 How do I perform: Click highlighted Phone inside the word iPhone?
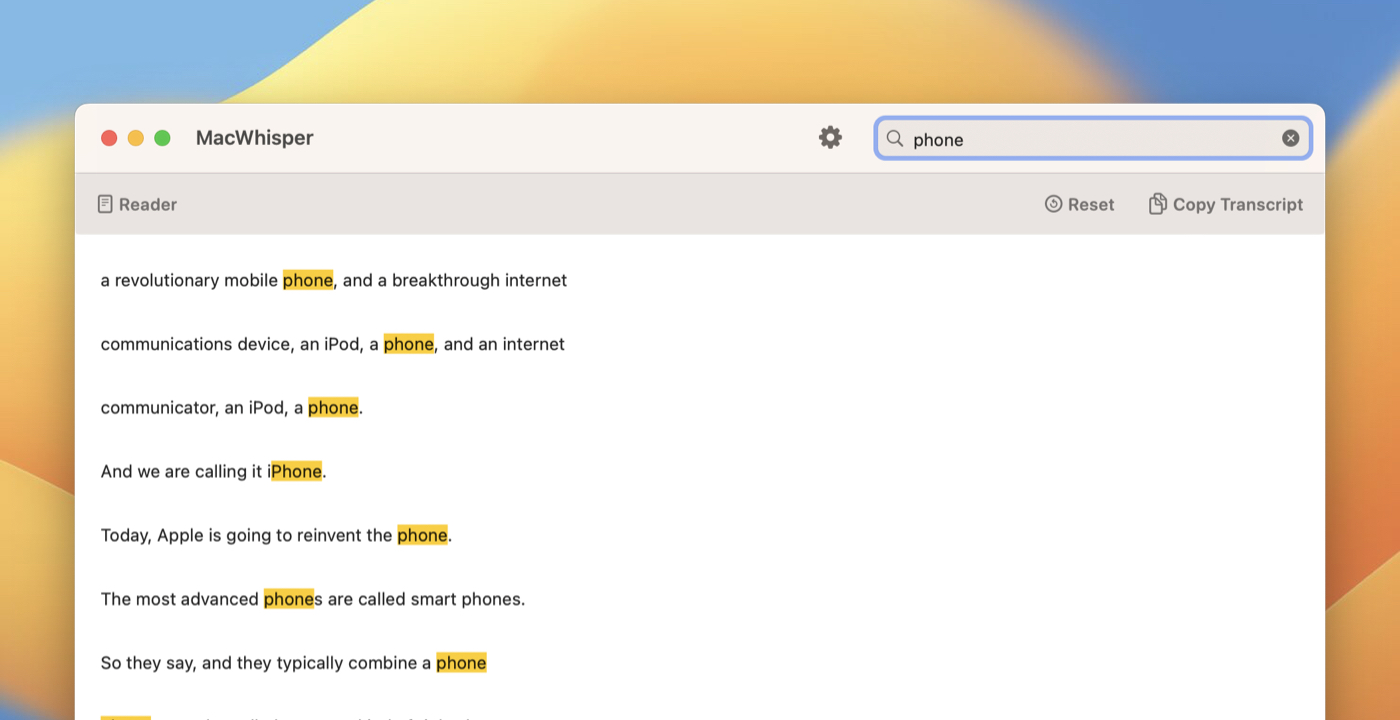[297, 471]
